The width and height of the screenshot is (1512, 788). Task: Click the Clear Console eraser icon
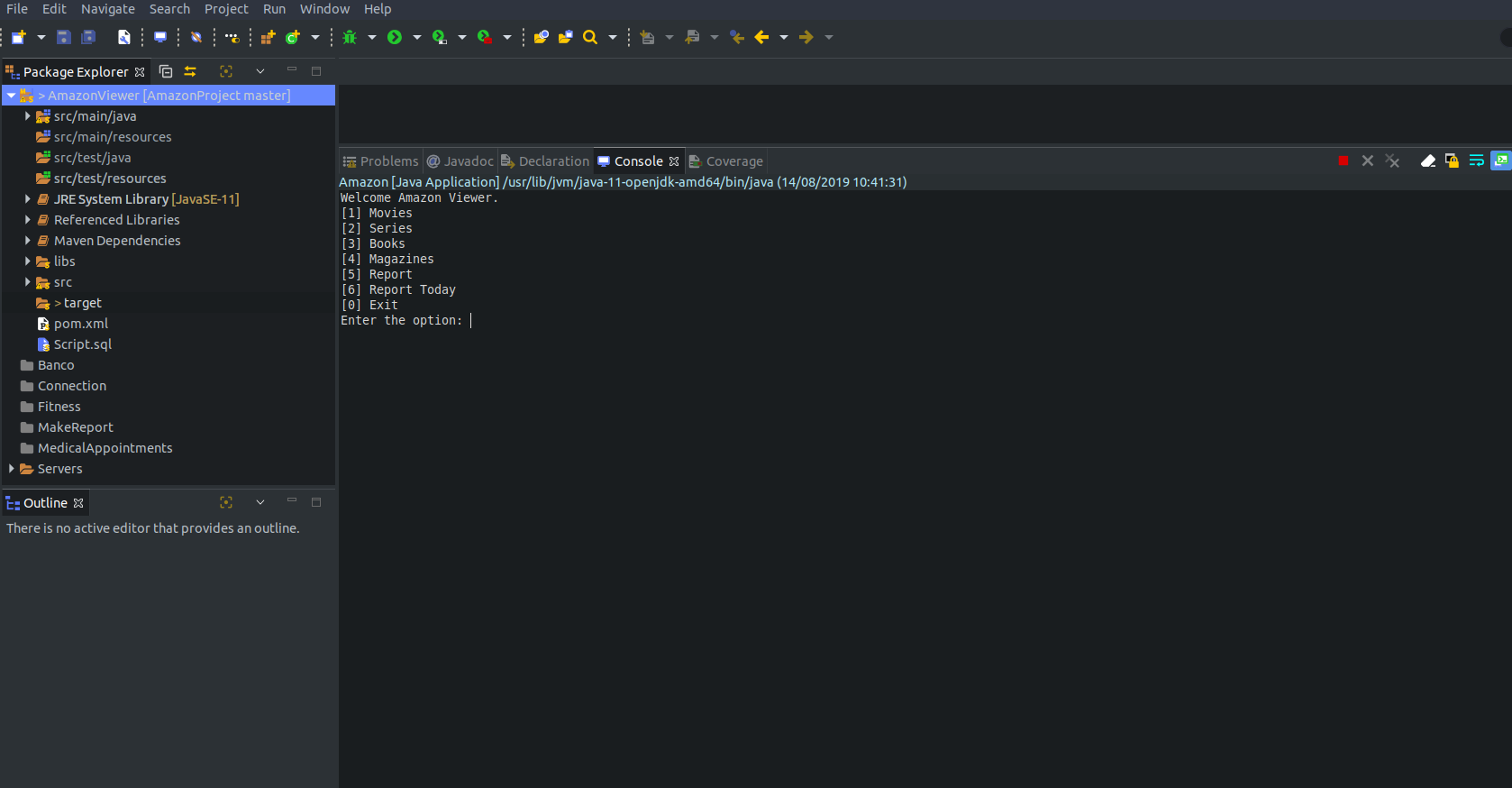1428,160
